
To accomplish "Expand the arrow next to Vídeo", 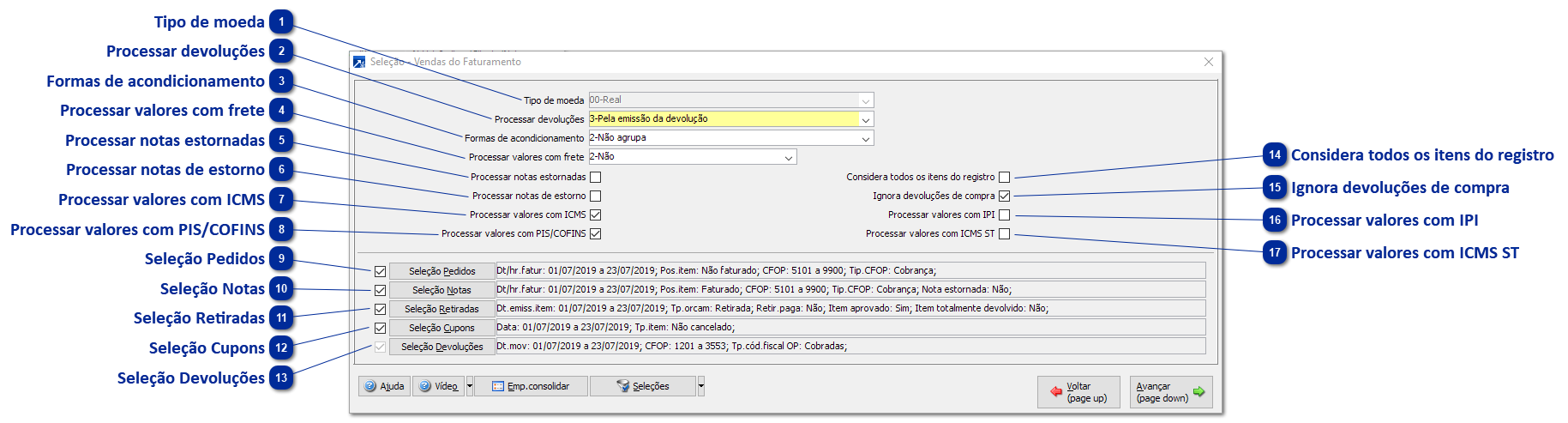I will point(470,386).
